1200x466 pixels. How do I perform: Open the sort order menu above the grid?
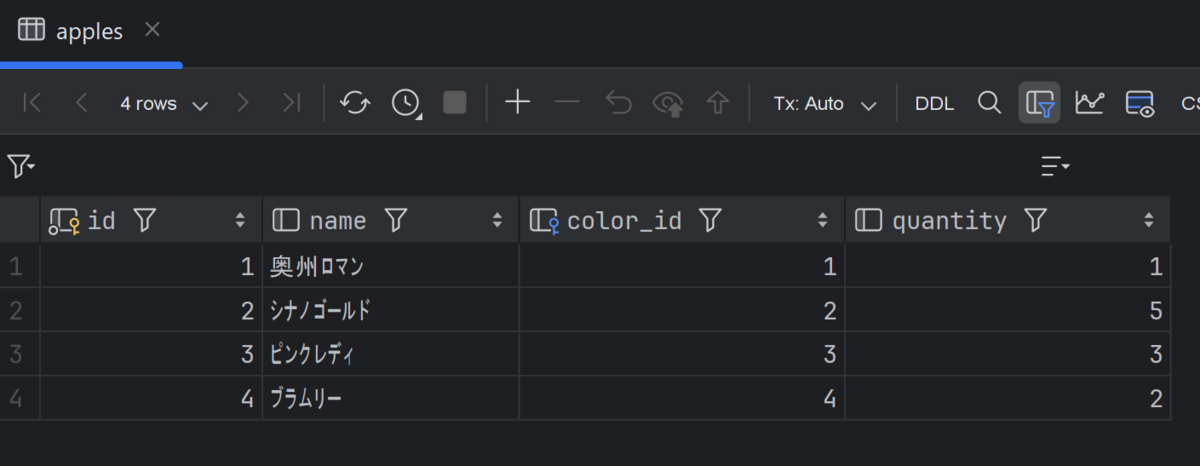[x=1055, y=165]
